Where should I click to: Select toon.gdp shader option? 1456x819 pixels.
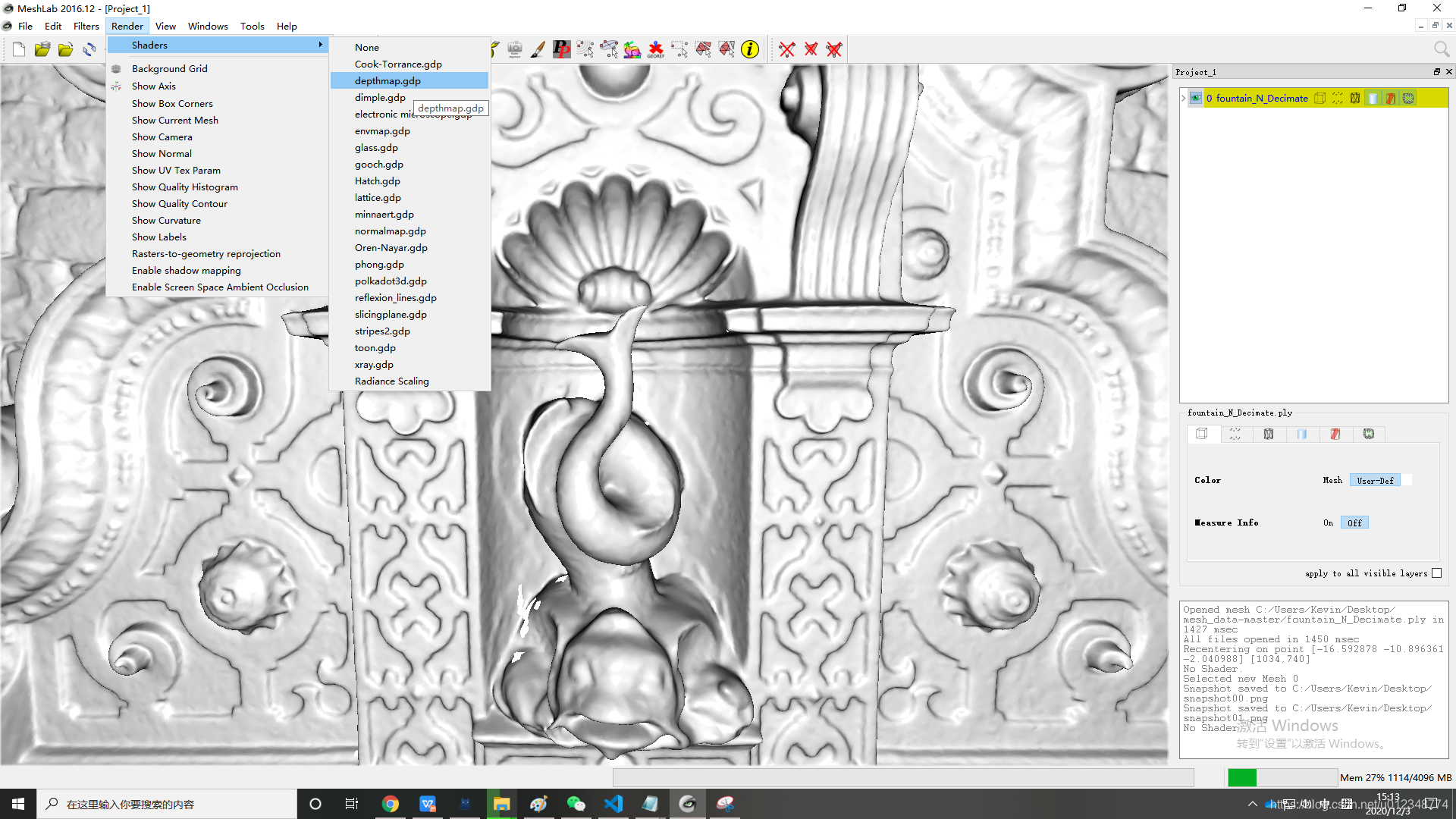[x=375, y=347]
